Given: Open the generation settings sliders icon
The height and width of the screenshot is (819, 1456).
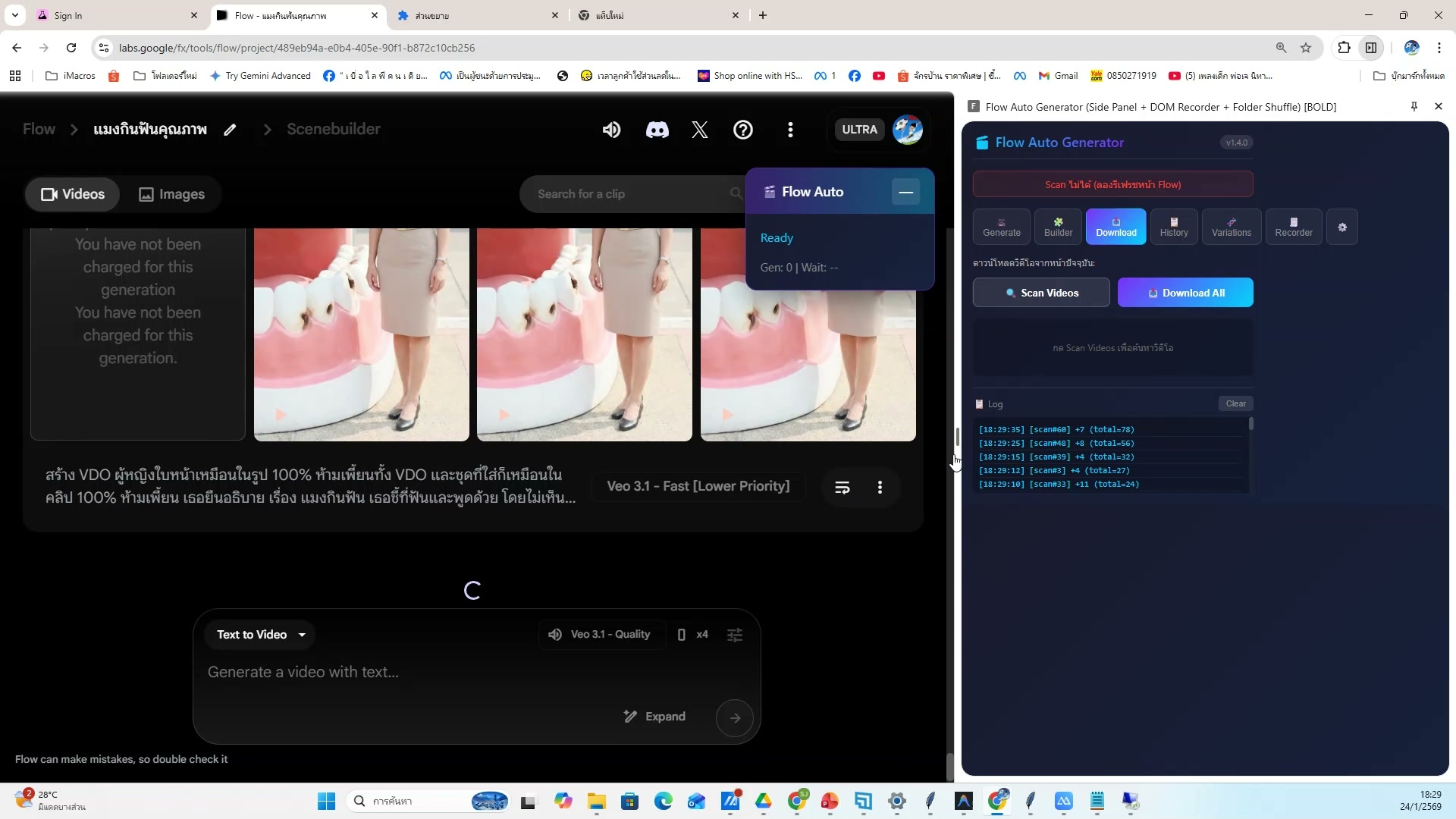Looking at the screenshot, I should pyautogui.click(x=734, y=635).
